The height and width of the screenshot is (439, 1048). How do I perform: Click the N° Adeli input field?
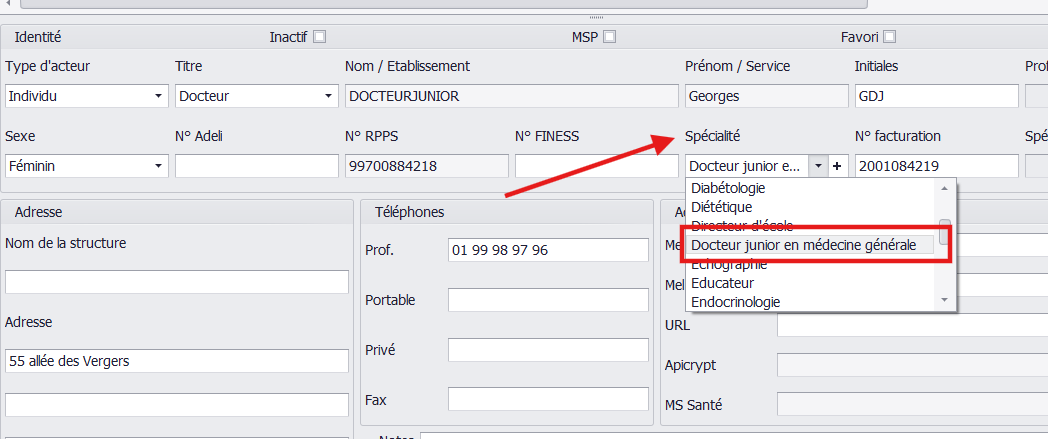click(x=257, y=166)
